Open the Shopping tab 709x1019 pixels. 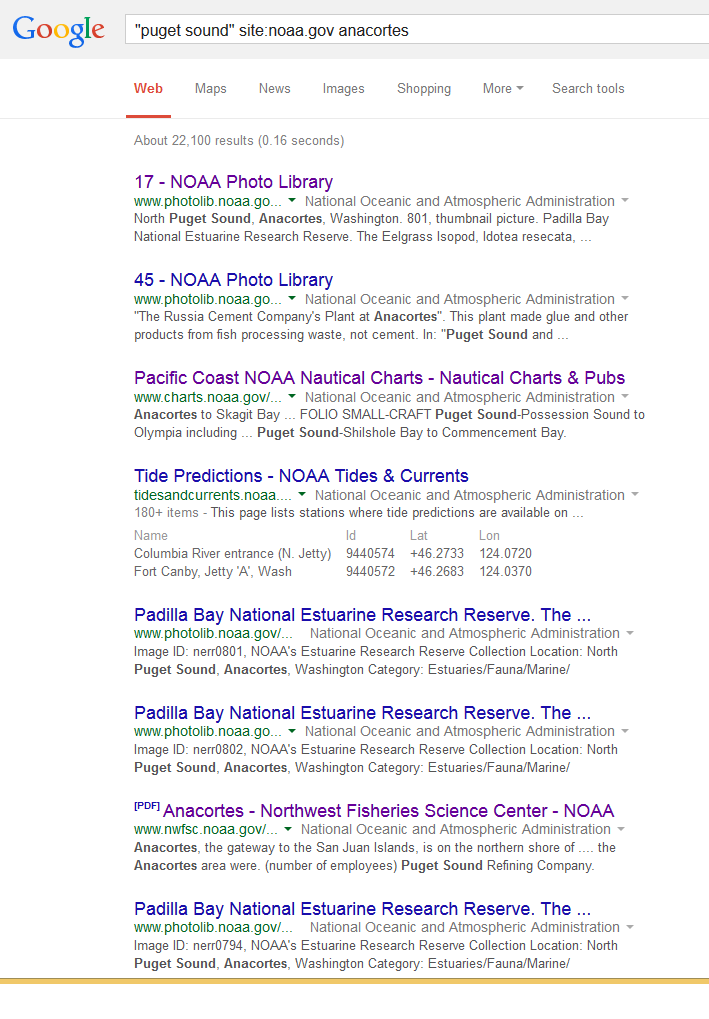424,88
